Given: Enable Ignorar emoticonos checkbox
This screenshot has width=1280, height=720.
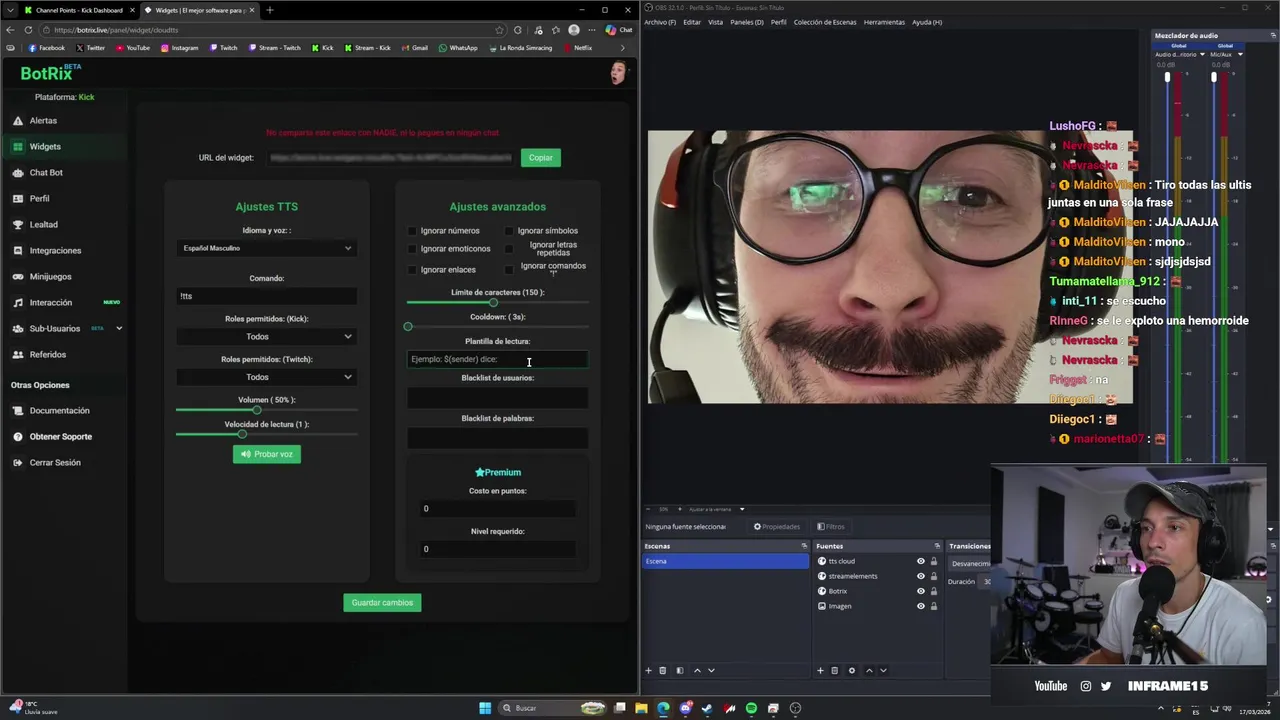Looking at the screenshot, I should pos(412,249).
